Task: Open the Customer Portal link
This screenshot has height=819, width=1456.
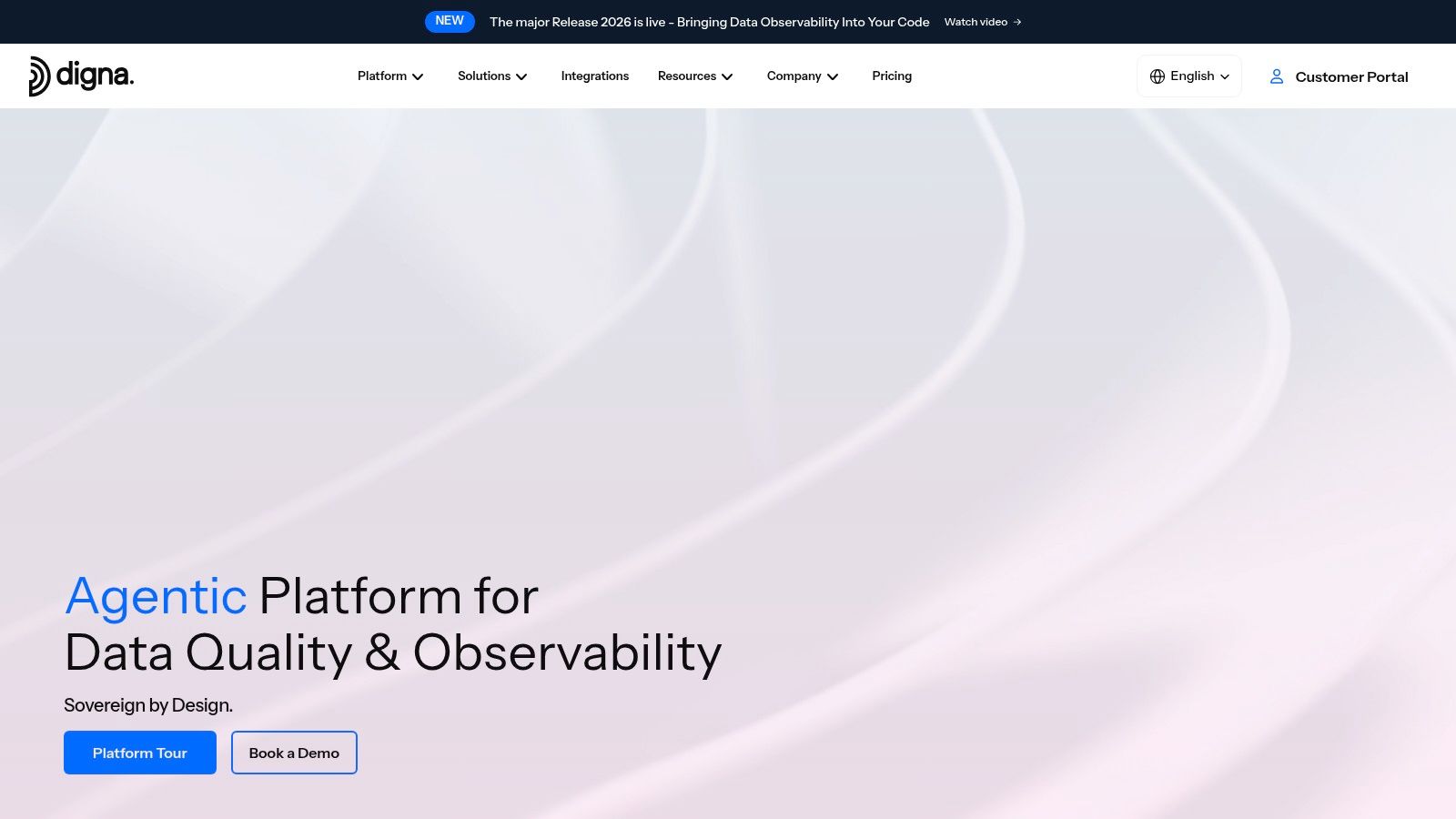Action: click(x=1339, y=76)
